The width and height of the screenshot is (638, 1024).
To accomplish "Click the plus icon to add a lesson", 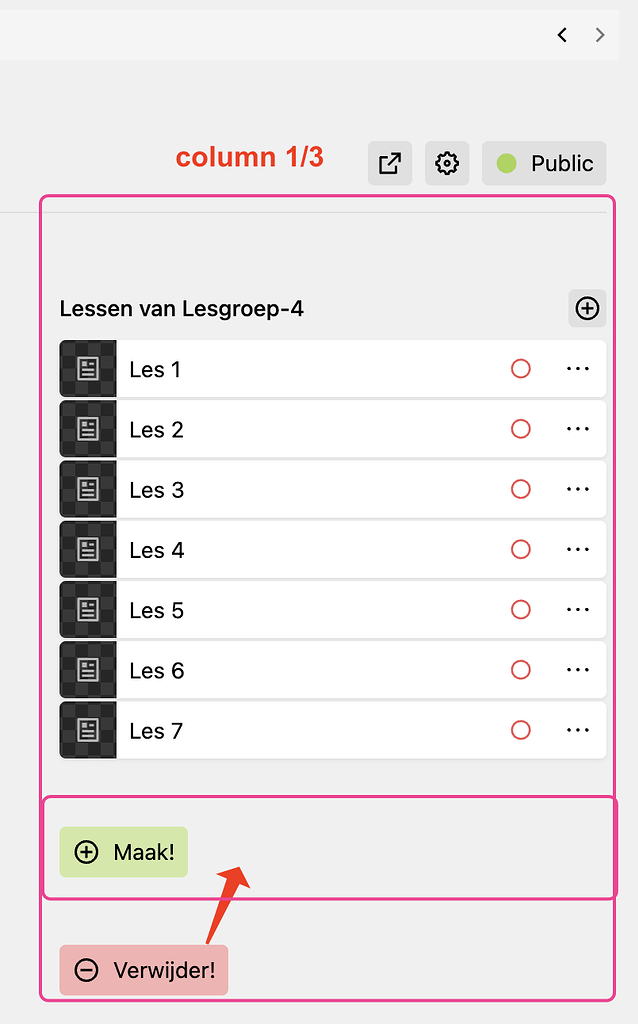I will [587, 308].
